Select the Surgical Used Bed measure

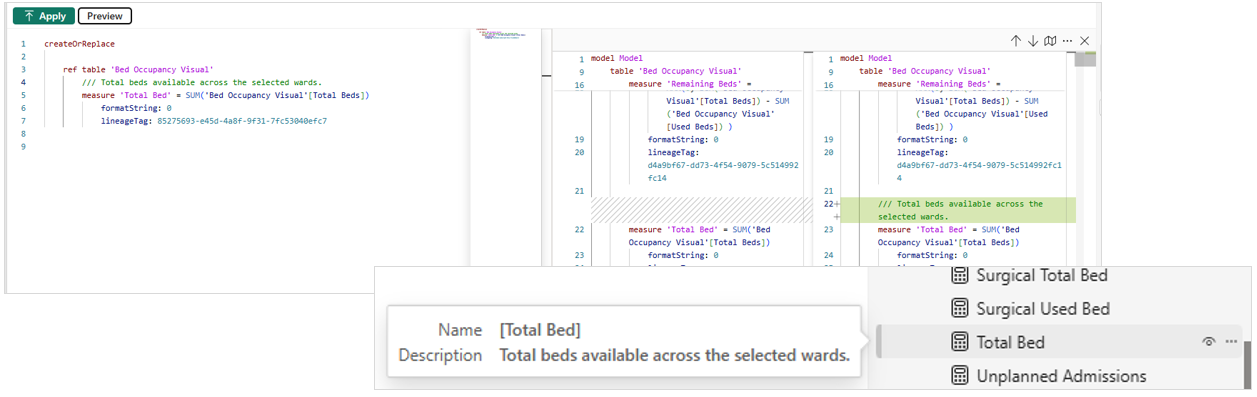1043,309
